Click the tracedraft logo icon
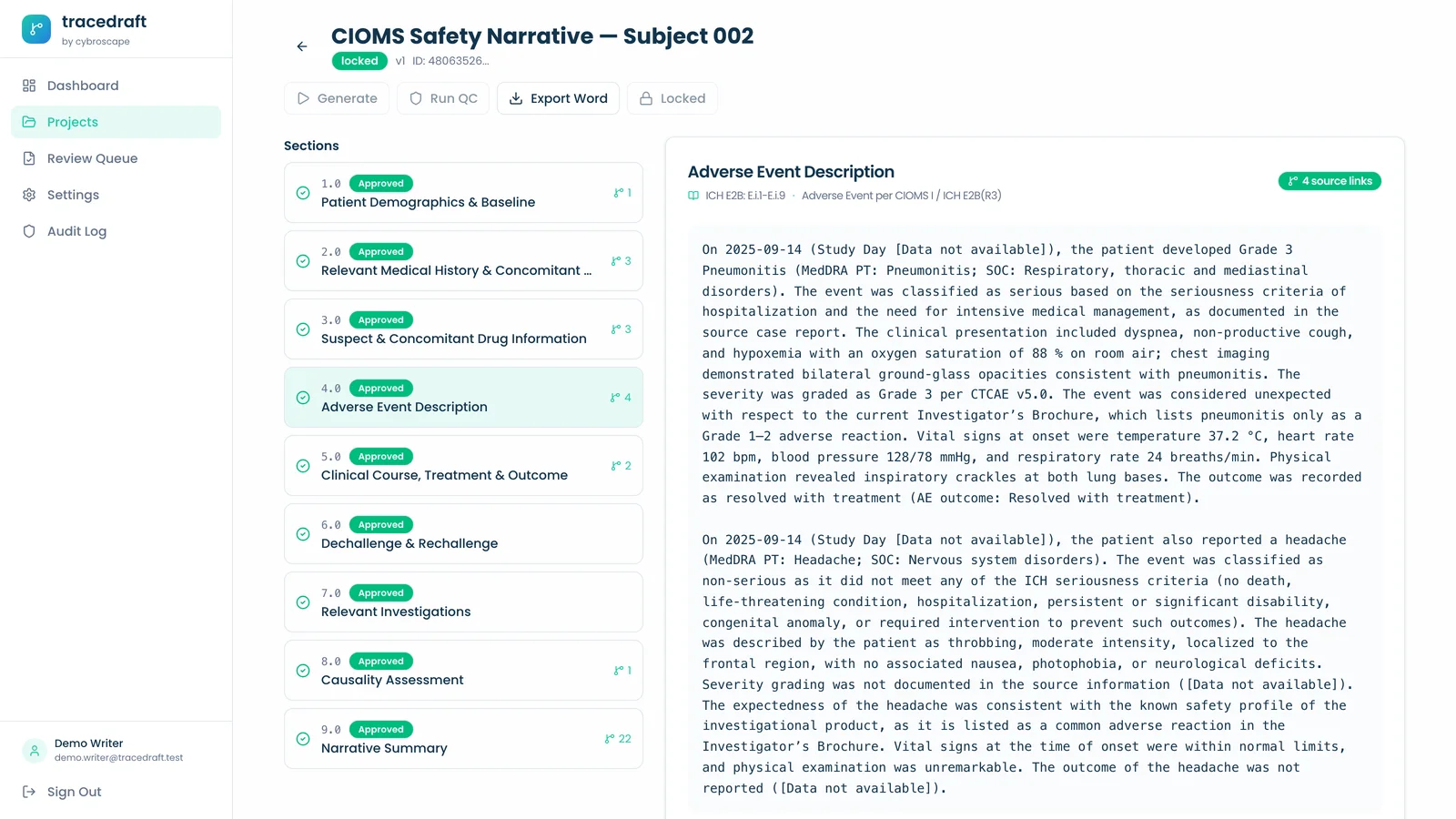 pyautogui.click(x=36, y=29)
